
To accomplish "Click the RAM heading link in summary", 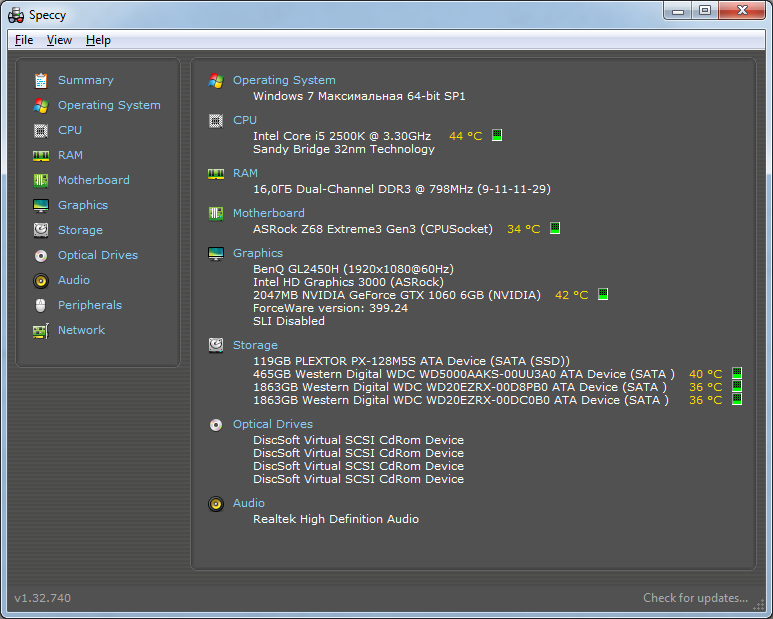I will (245, 173).
